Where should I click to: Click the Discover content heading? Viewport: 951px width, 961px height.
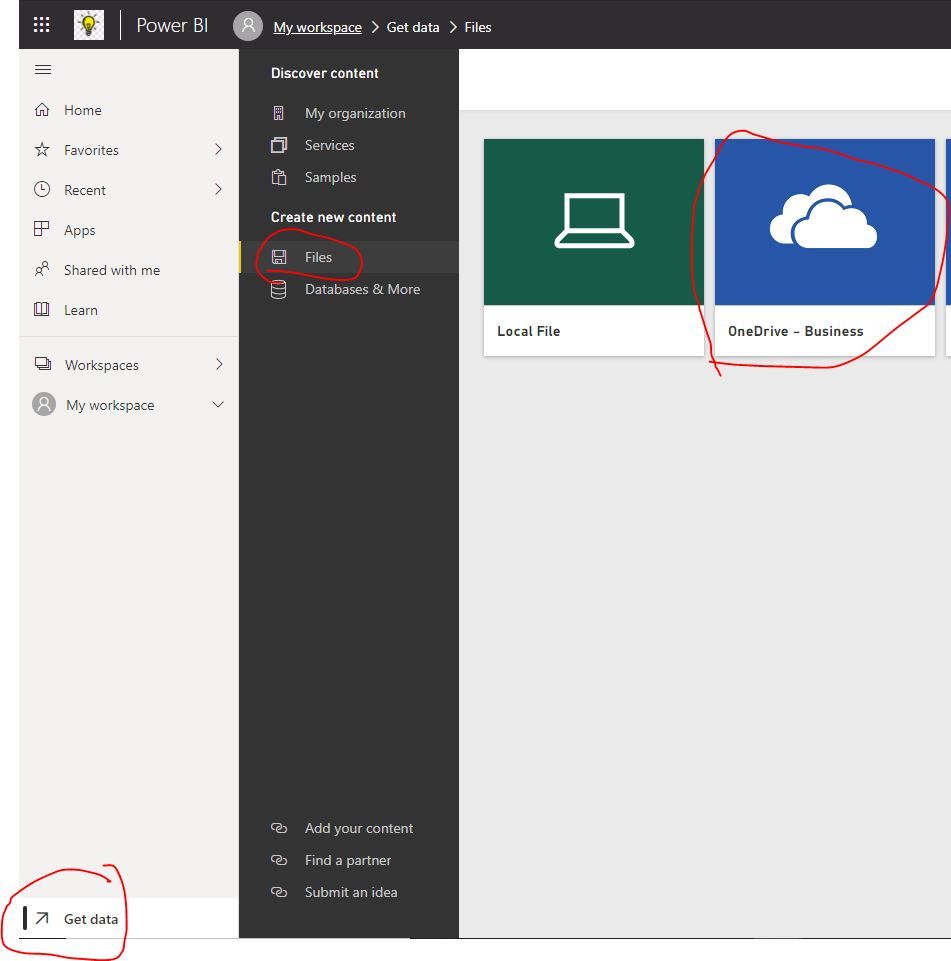325,73
